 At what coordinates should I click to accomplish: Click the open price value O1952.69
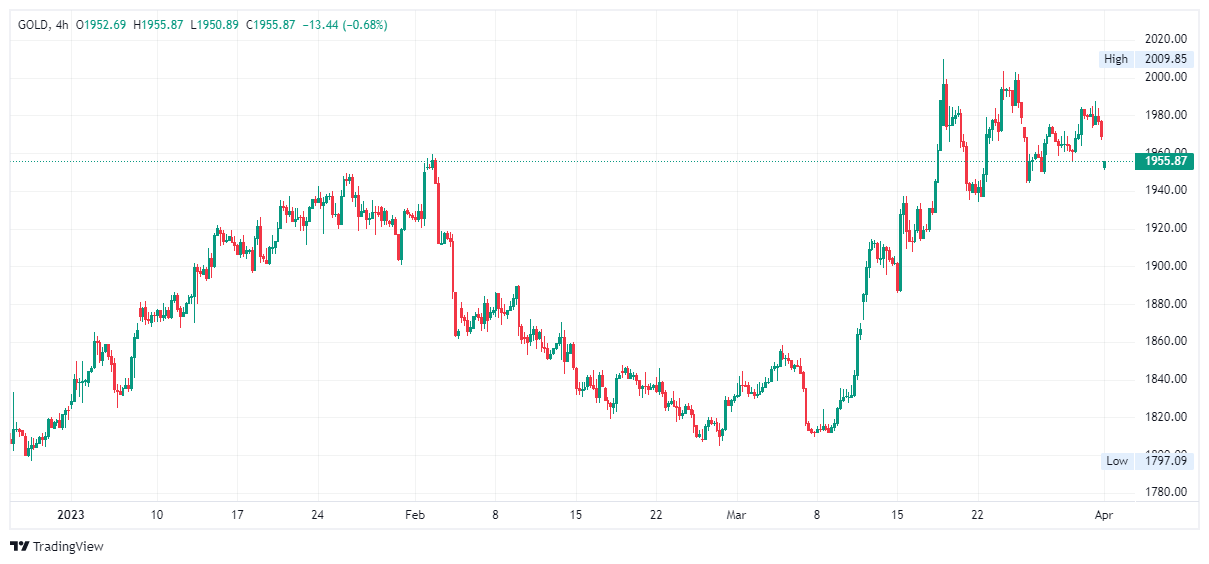(102, 24)
